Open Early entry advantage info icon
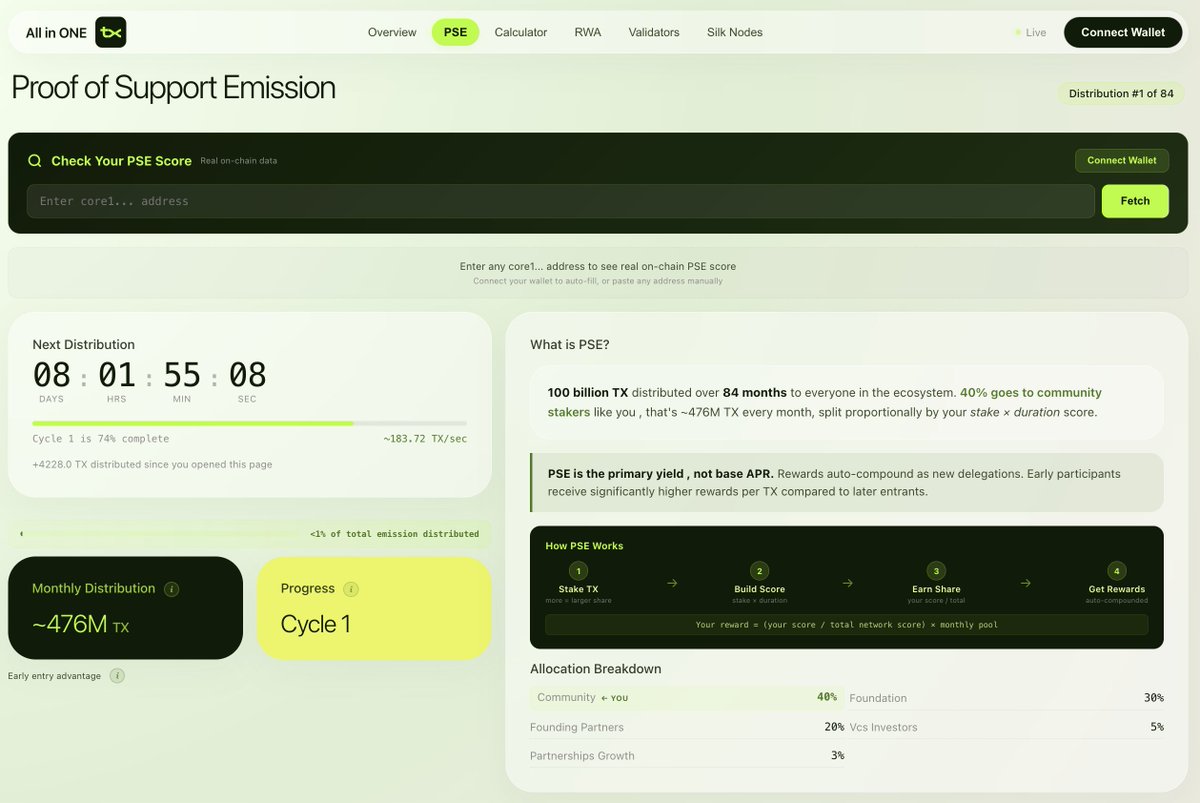This screenshot has width=1200, height=803. 117,676
